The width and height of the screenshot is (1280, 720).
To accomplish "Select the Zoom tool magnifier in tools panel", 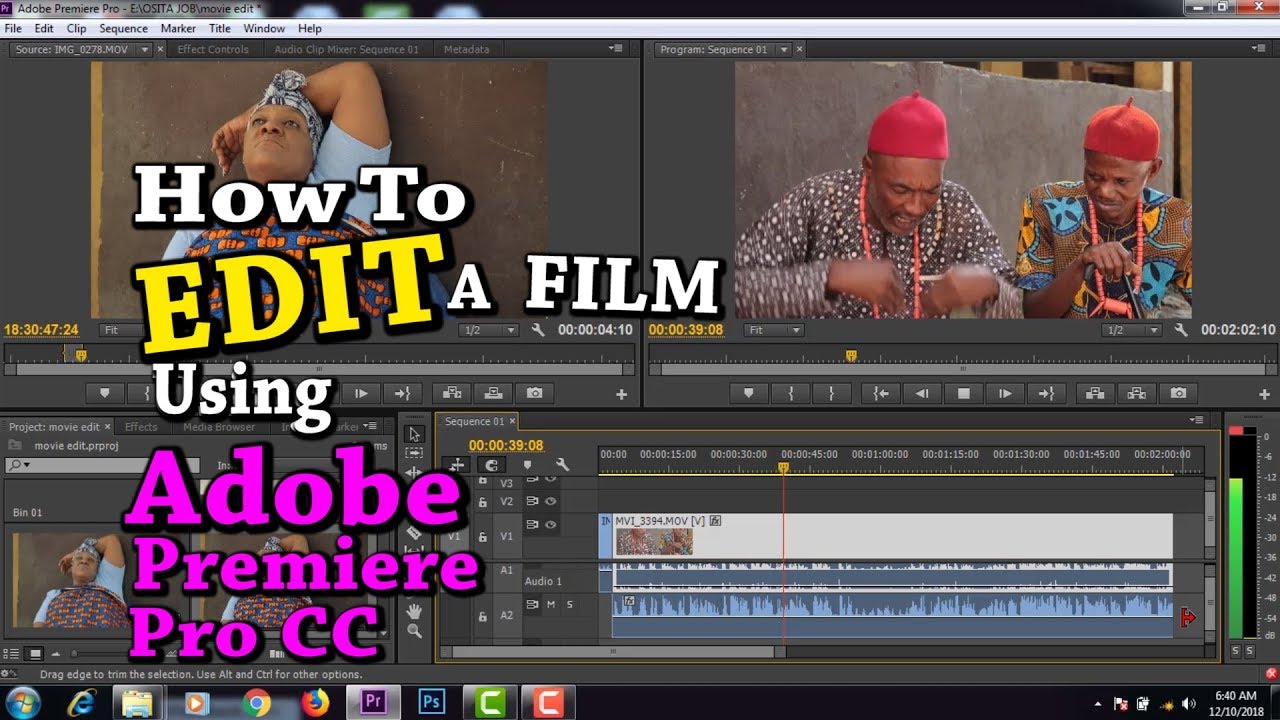I will 415,631.
